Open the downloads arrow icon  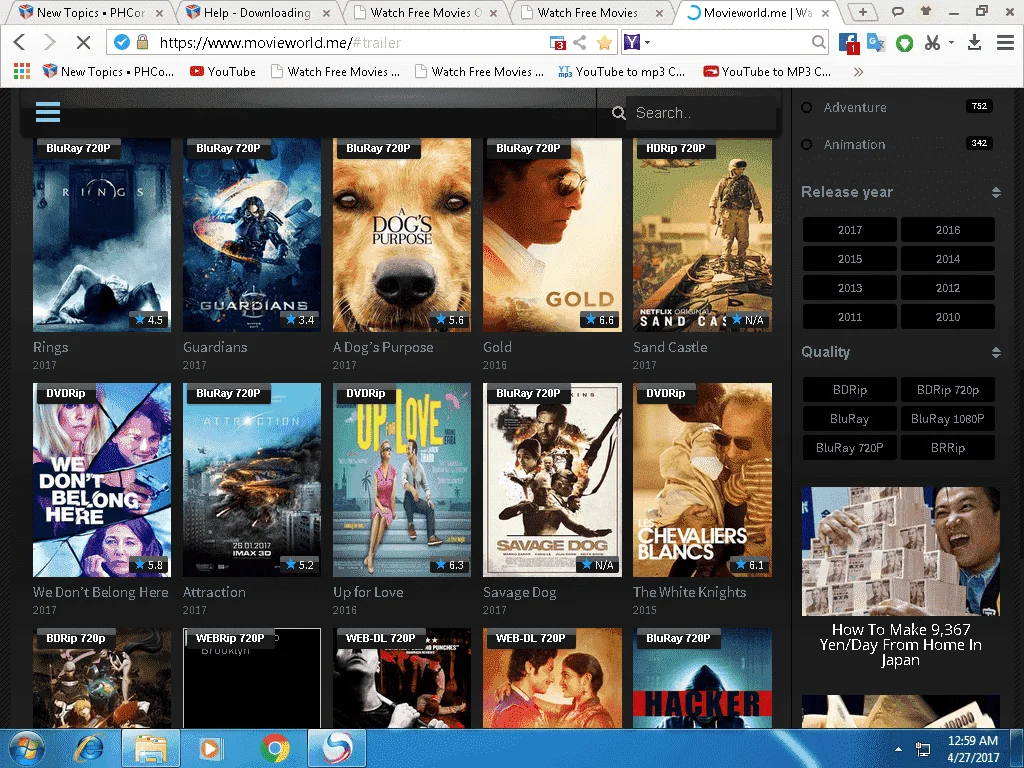click(974, 43)
